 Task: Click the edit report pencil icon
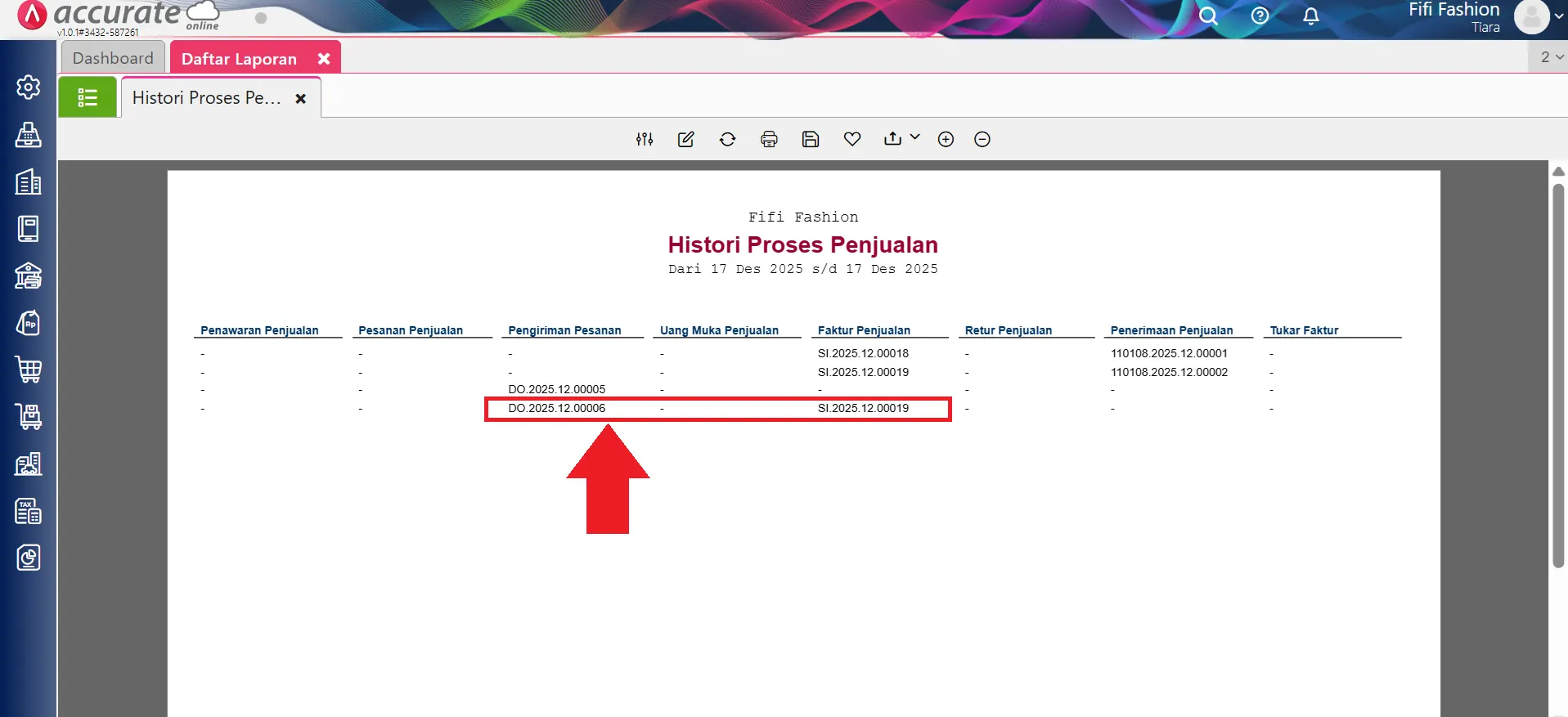pyautogui.click(x=685, y=139)
